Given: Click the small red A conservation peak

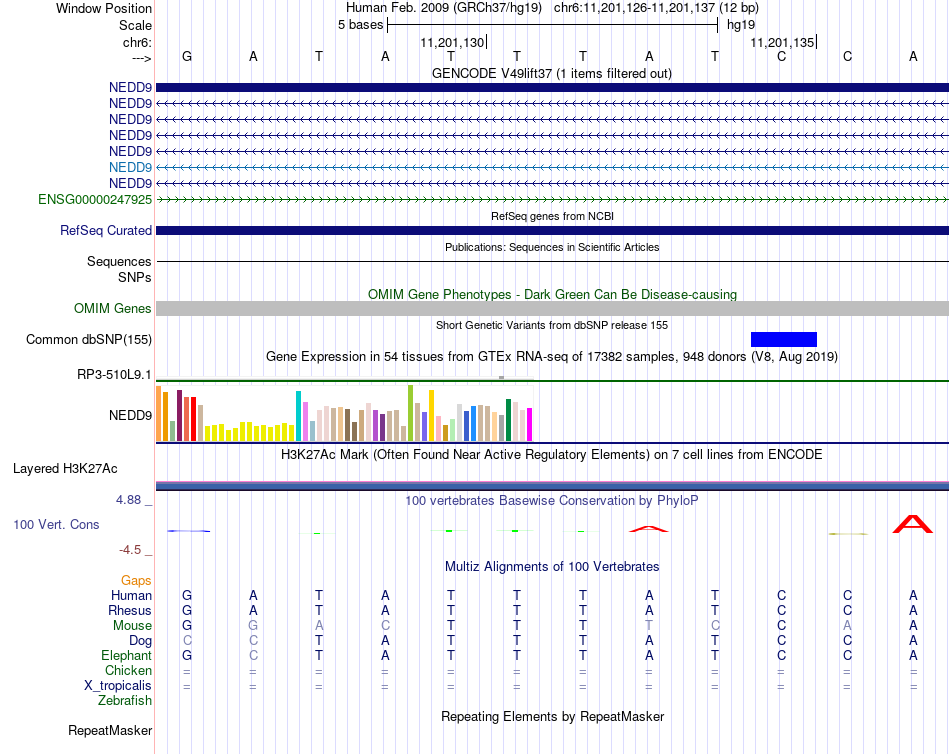Looking at the screenshot, I should 649,529.
